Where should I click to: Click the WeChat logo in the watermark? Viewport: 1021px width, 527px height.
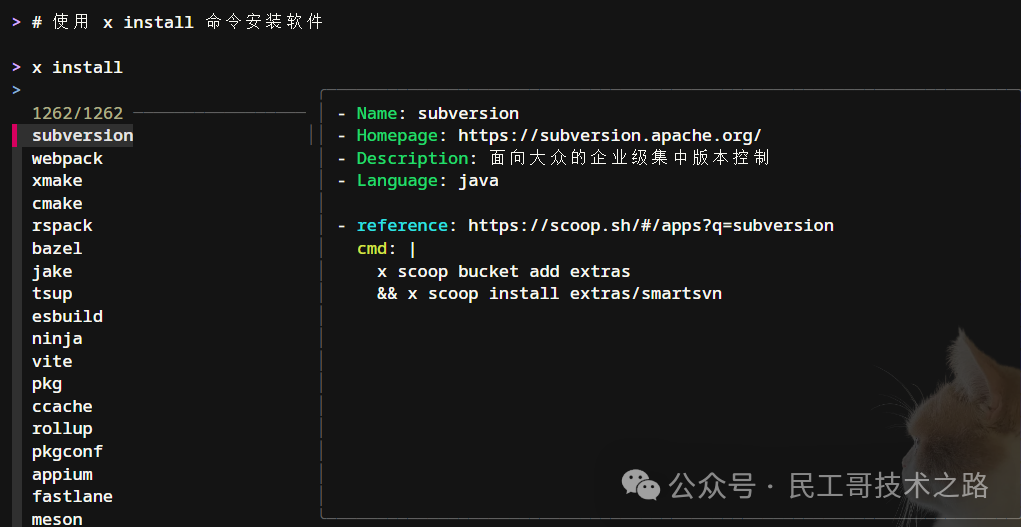[641, 486]
